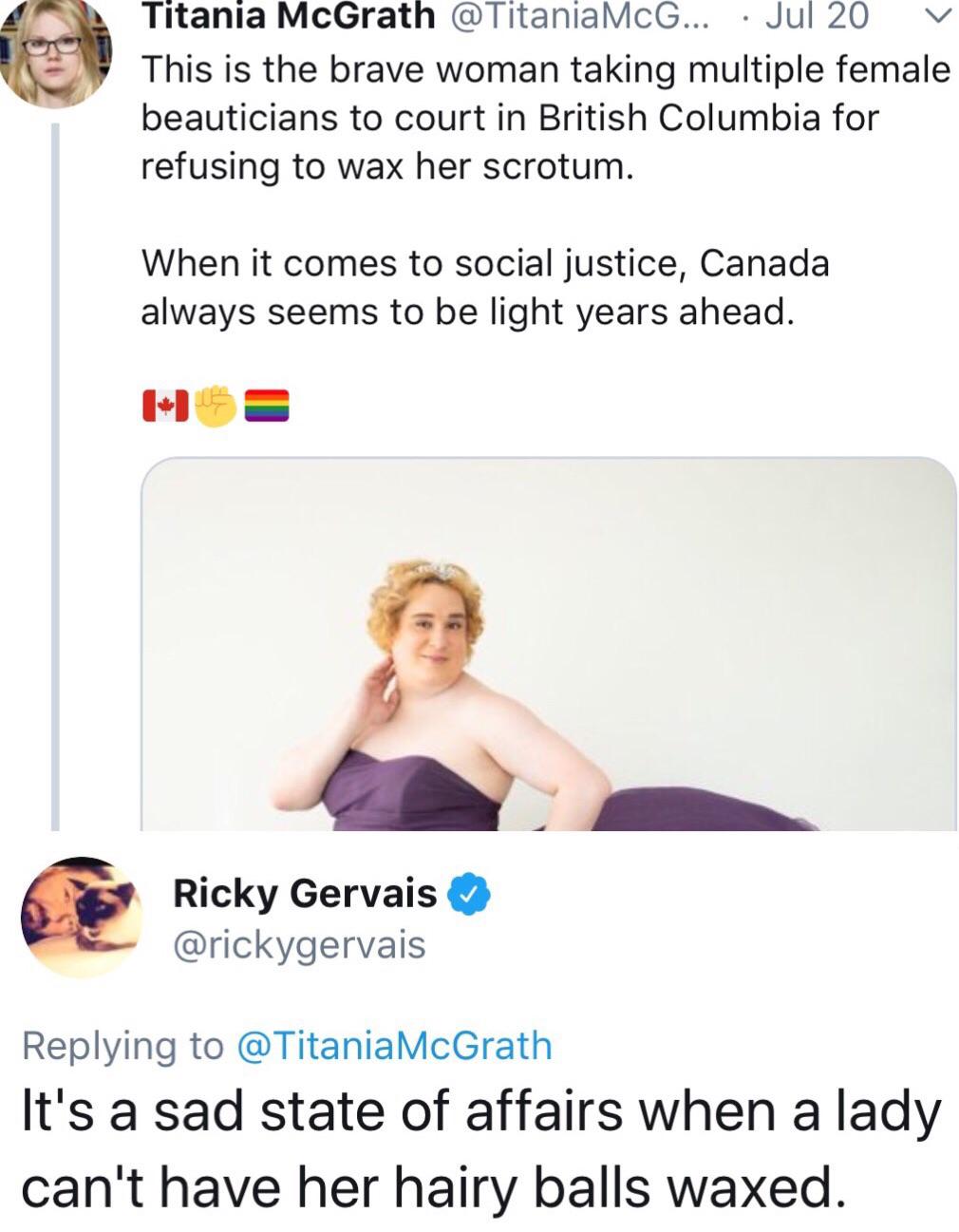The image size is (959, 1232).
Task: Click the 'Replying to' label
Action: [122, 1045]
